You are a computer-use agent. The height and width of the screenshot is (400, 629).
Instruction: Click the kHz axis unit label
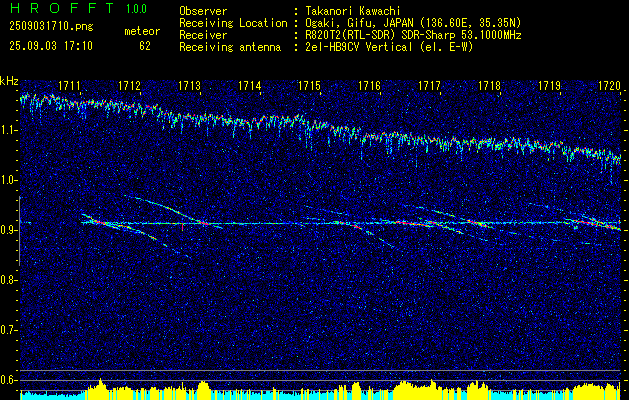click(x=9, y=81)
